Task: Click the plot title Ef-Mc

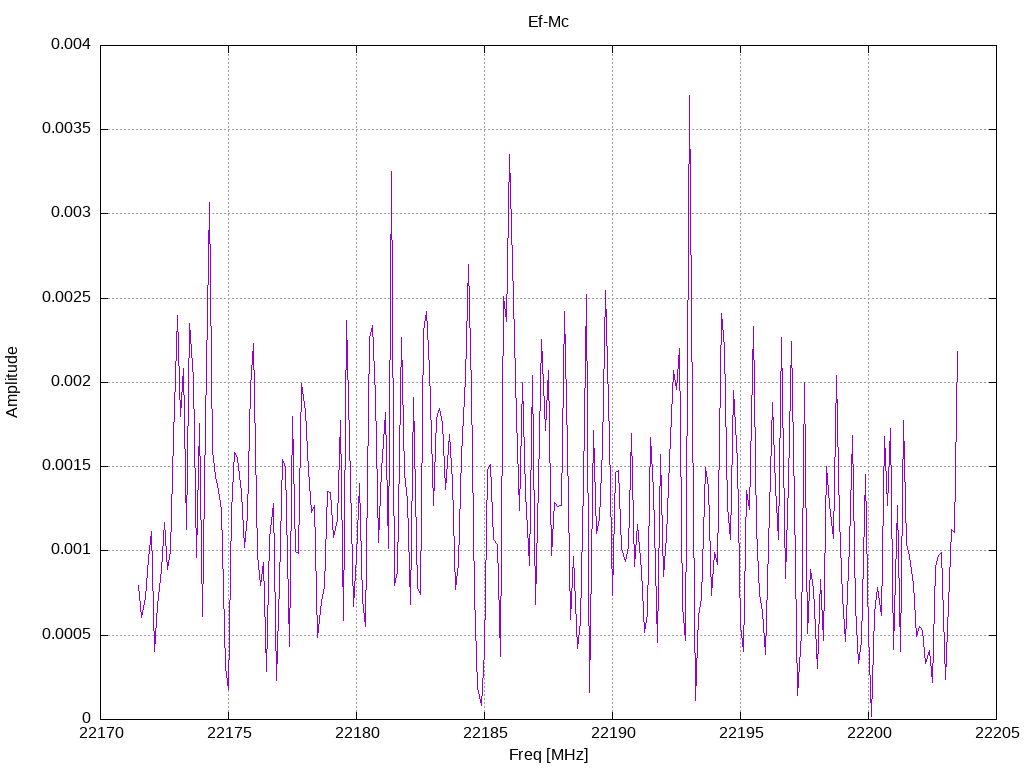Action: [548, 22]
